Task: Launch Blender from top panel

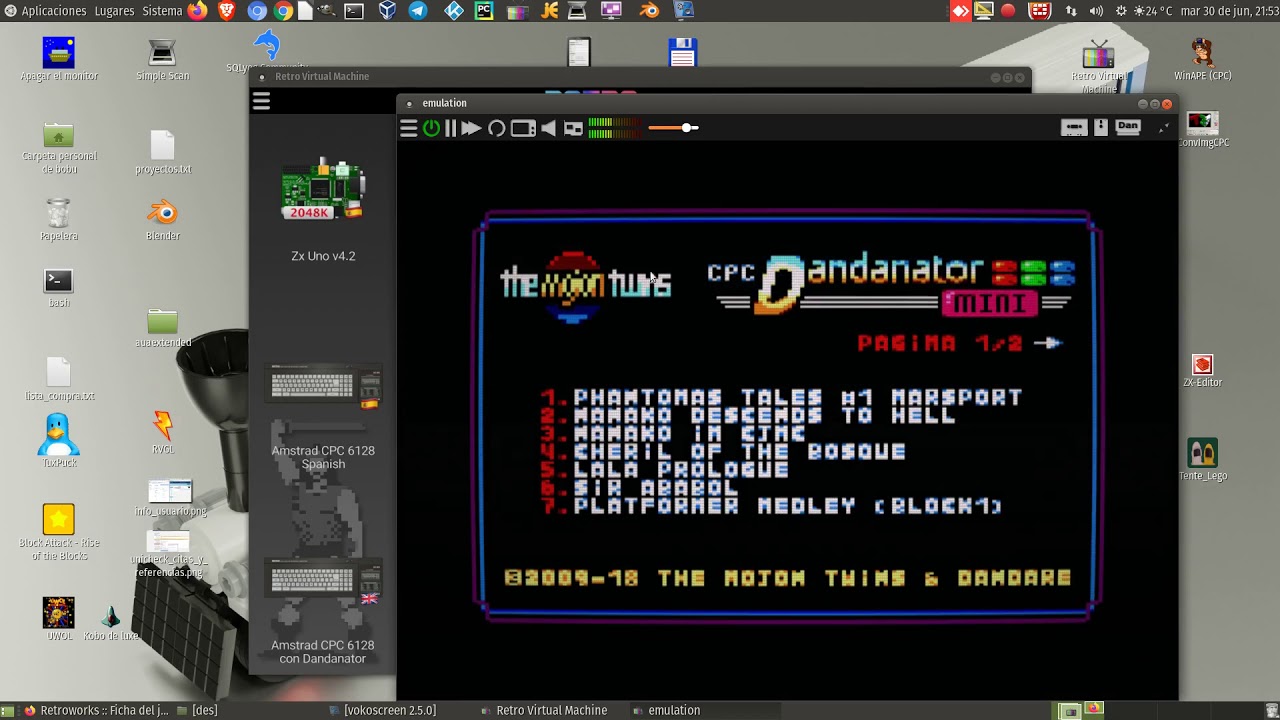Action: pos(650,11)
